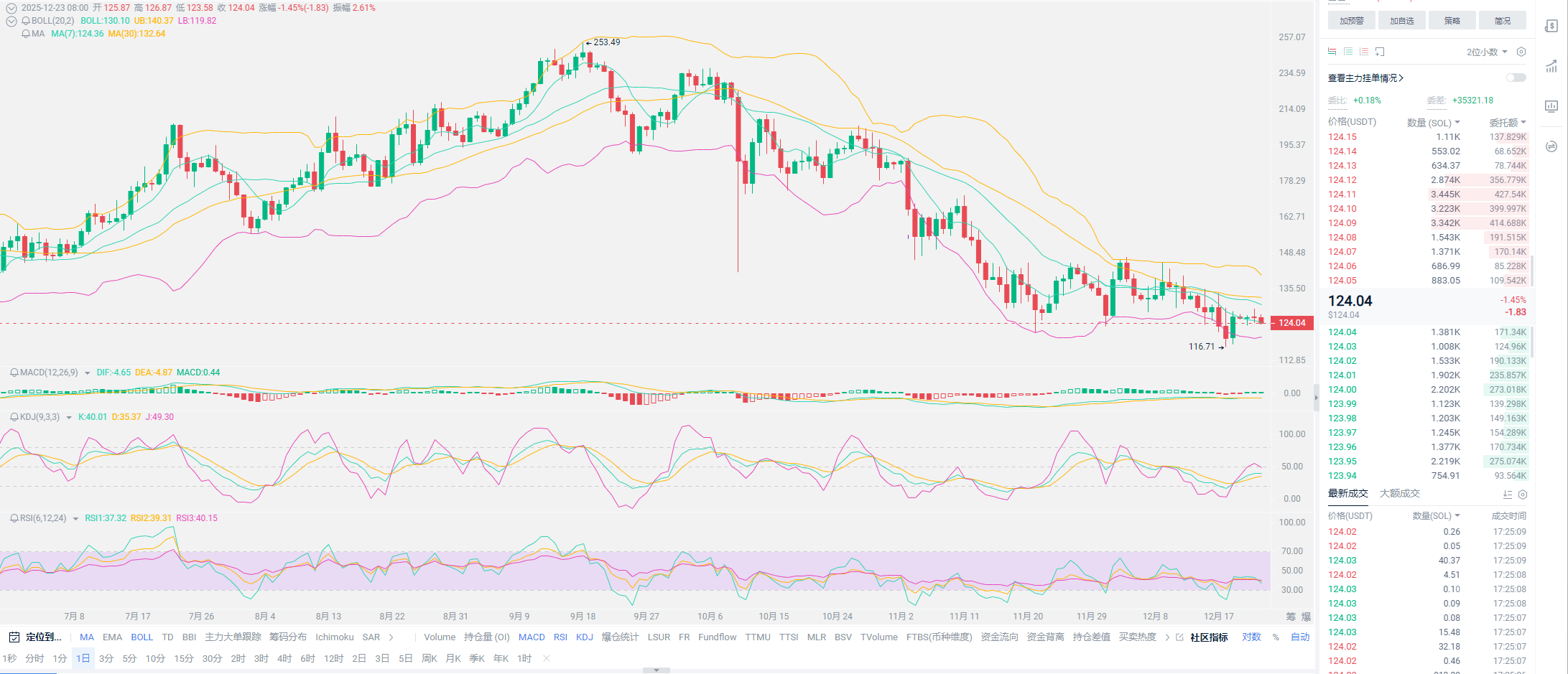This screenshot has width=1568, height=674.
Task: Toggle the 查看主力挂单情况 switch
Action: [1516, 78]
